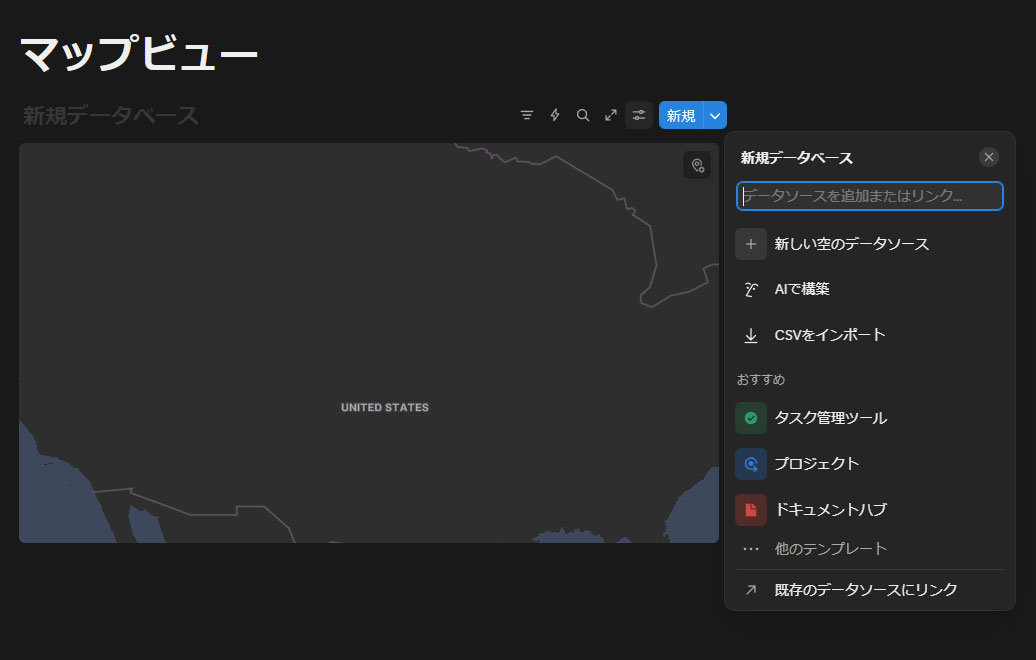This screenshot has width=1036, height=660.
Task: Open automations via lightning bolt icon
Action: 555,116
